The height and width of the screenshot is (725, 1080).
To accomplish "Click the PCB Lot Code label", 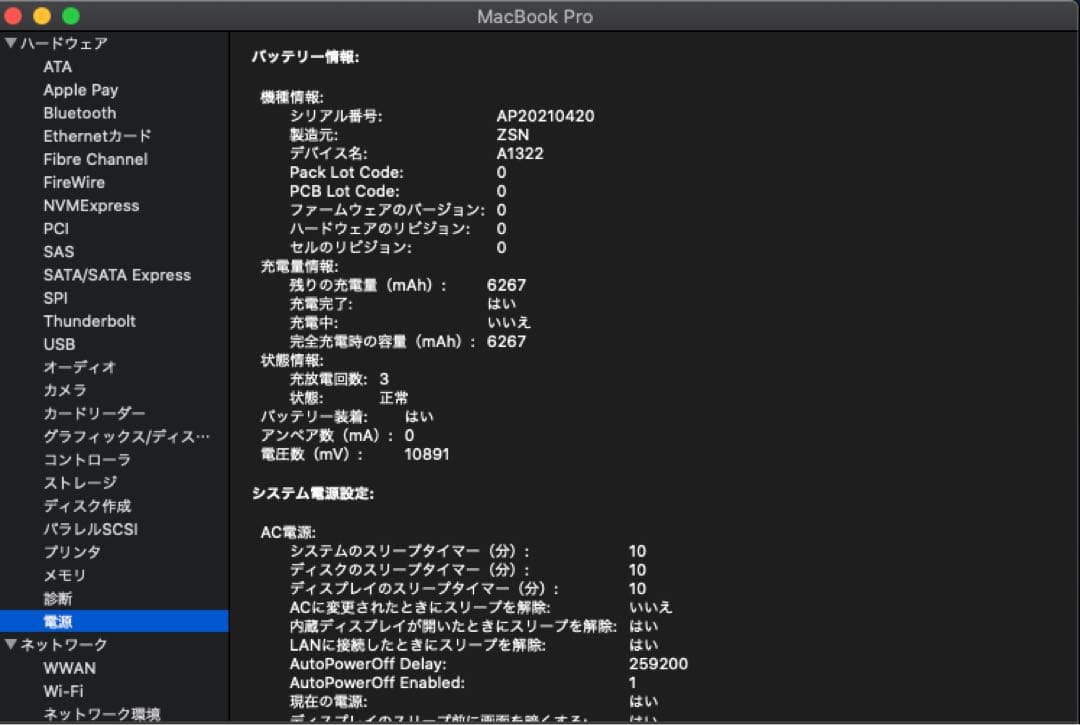I will [x=344, y=191].
